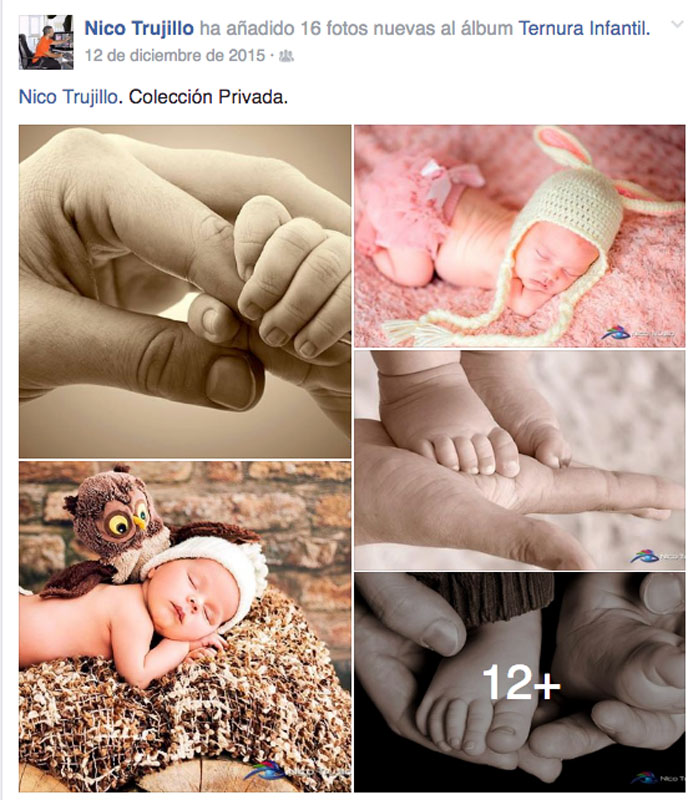
Task: Click the watermark logo on bunny hat photo
Action: coord(639,333)
